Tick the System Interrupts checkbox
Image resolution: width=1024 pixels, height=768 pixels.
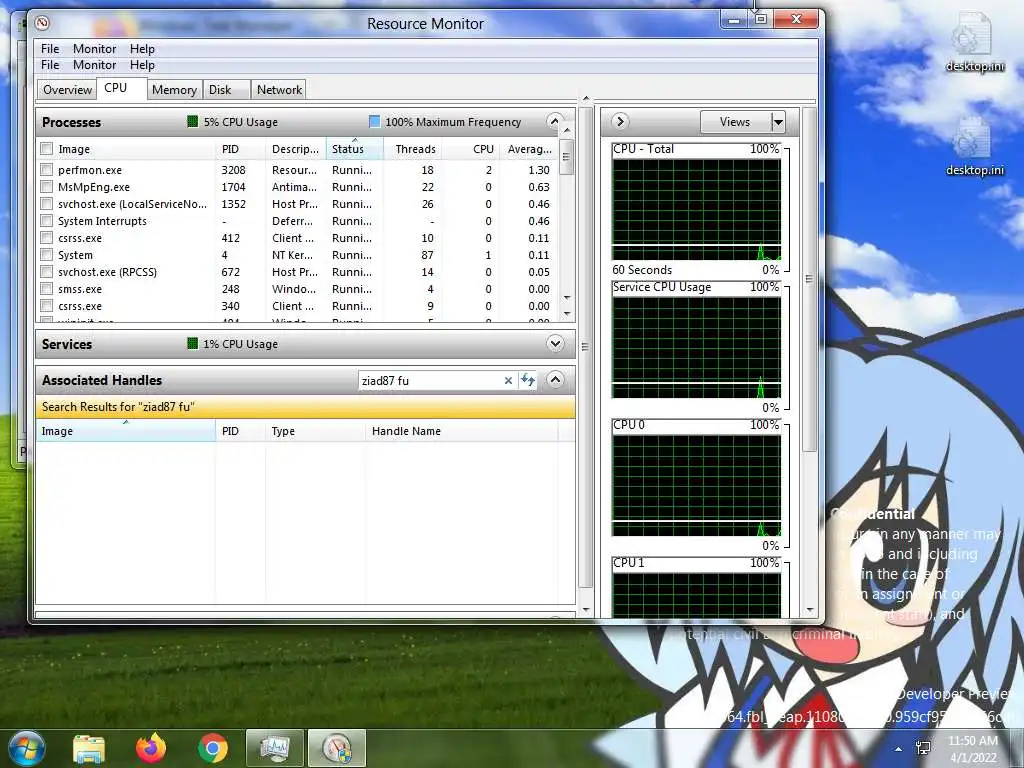(x=46, y=221)
